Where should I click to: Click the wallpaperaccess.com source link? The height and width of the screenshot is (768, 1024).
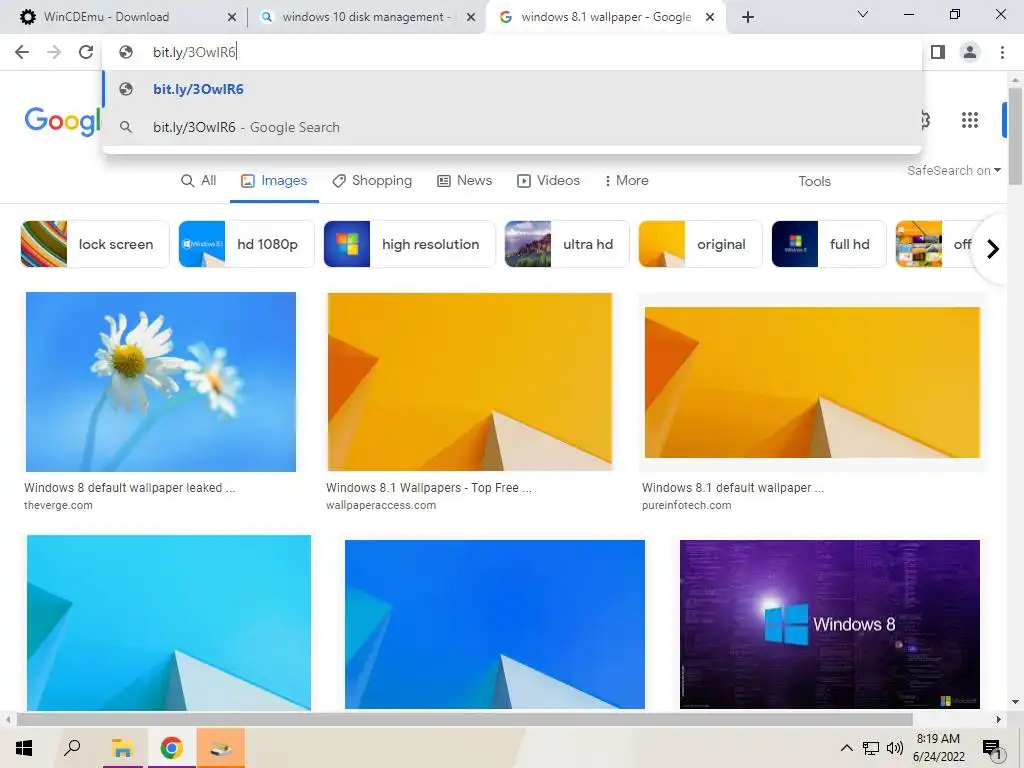(x=381, y=505)
